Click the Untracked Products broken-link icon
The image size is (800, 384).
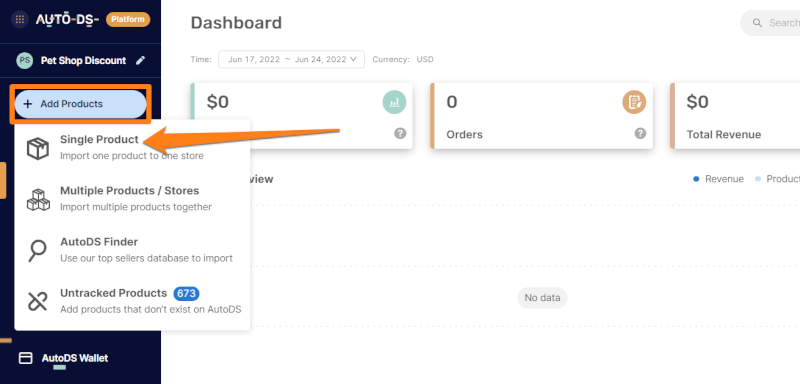click(38, 302)
